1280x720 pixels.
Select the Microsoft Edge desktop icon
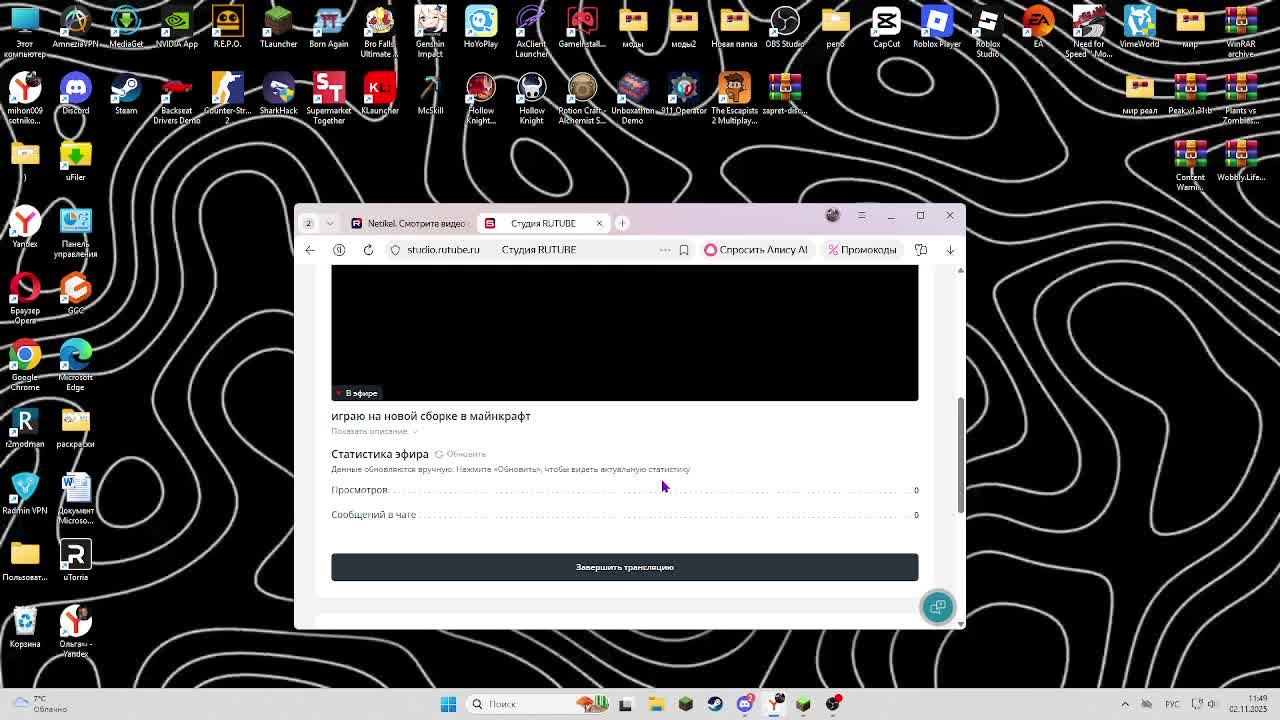(x=75, y=366)
